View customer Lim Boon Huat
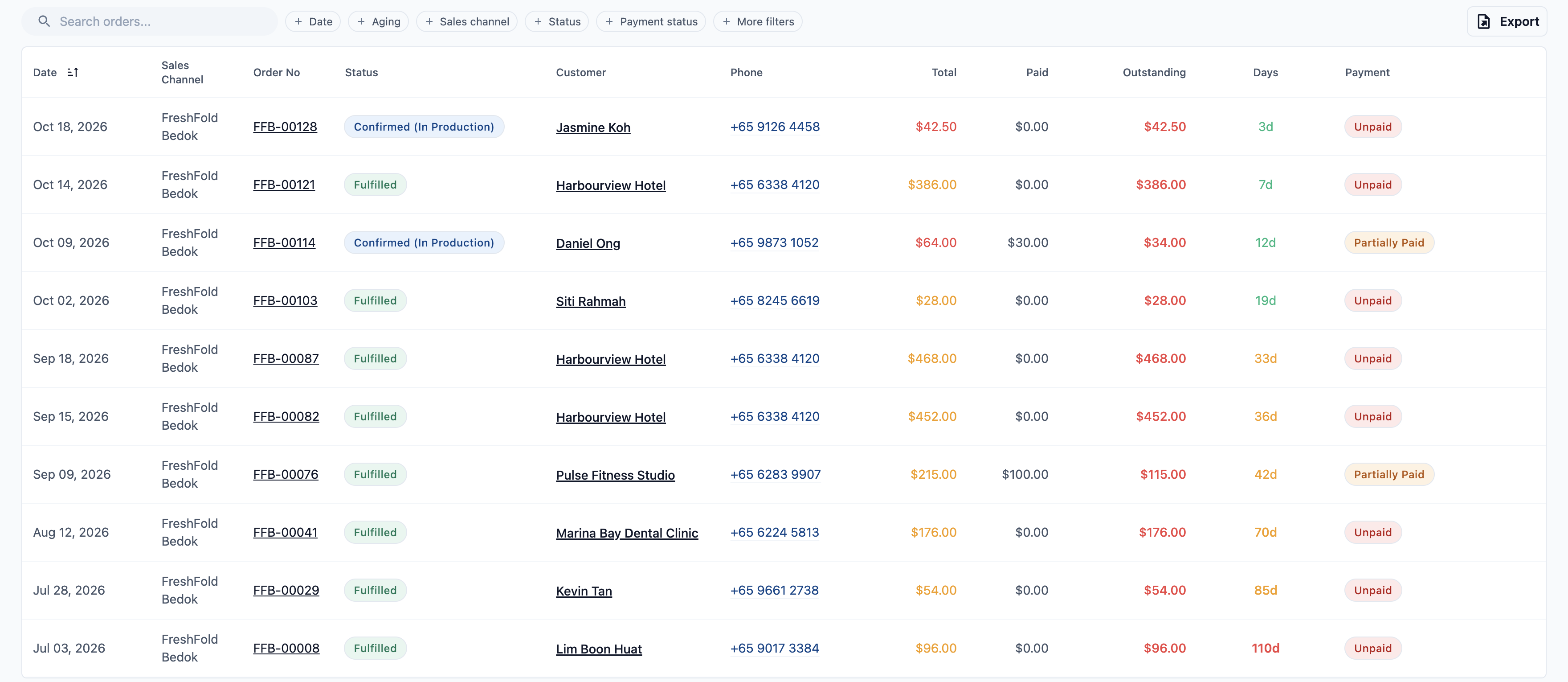The image size is (1568, 682). pyautogui.click(x=599, y=649)
